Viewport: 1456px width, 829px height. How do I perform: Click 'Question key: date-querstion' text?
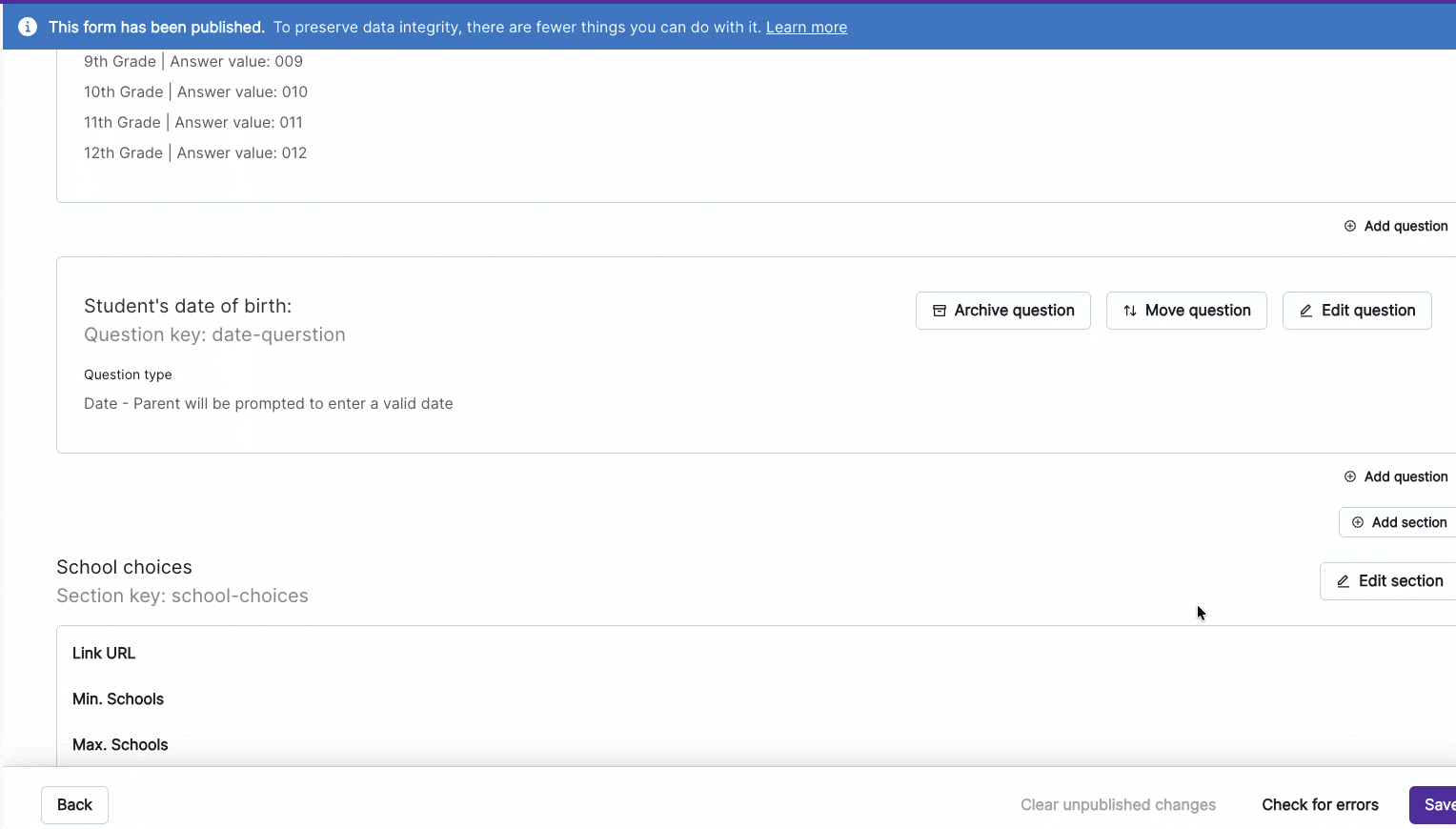coord(214,334)
